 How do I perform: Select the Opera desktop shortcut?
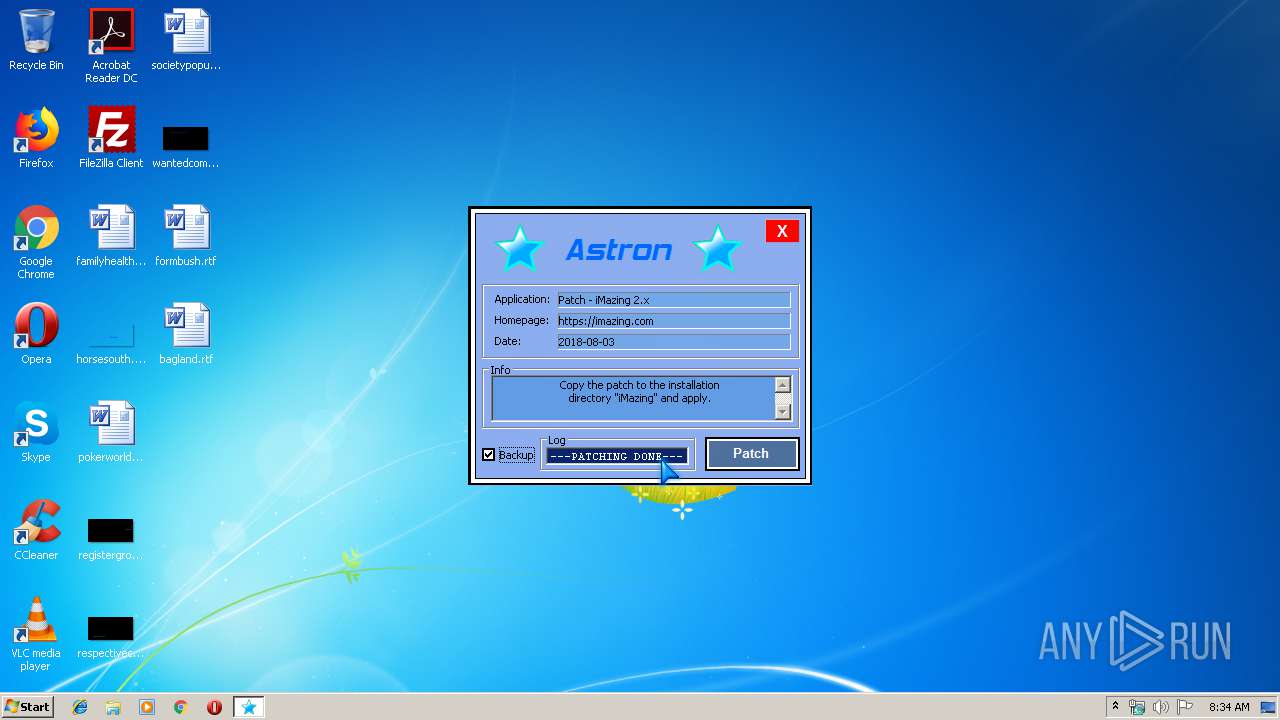tap(36, 334)
